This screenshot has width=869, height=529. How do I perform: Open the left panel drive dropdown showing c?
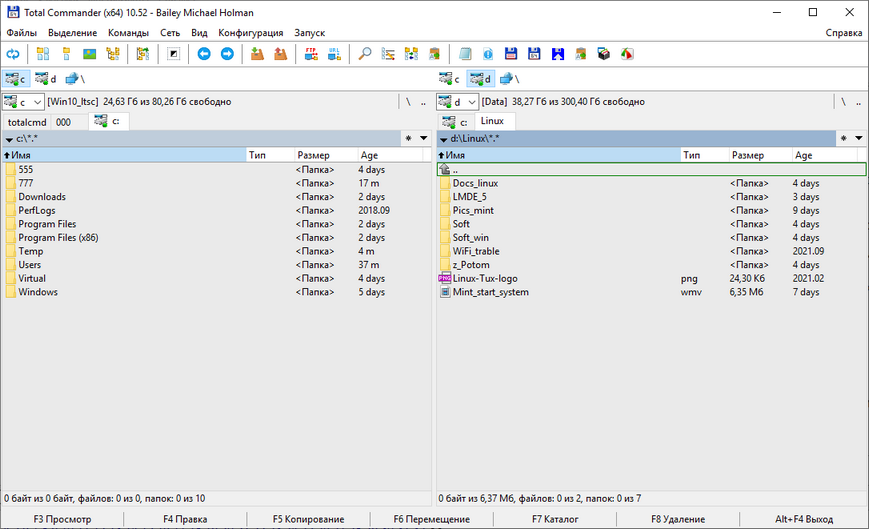pyautogui.click(x=23, y=101)
